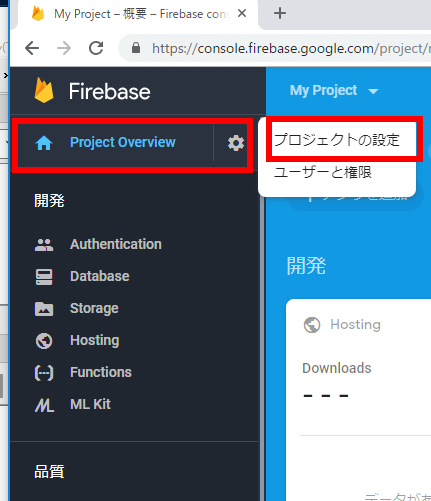Open Project Overview link
This screenshot has width=431, height=501.
pos(122,142)
